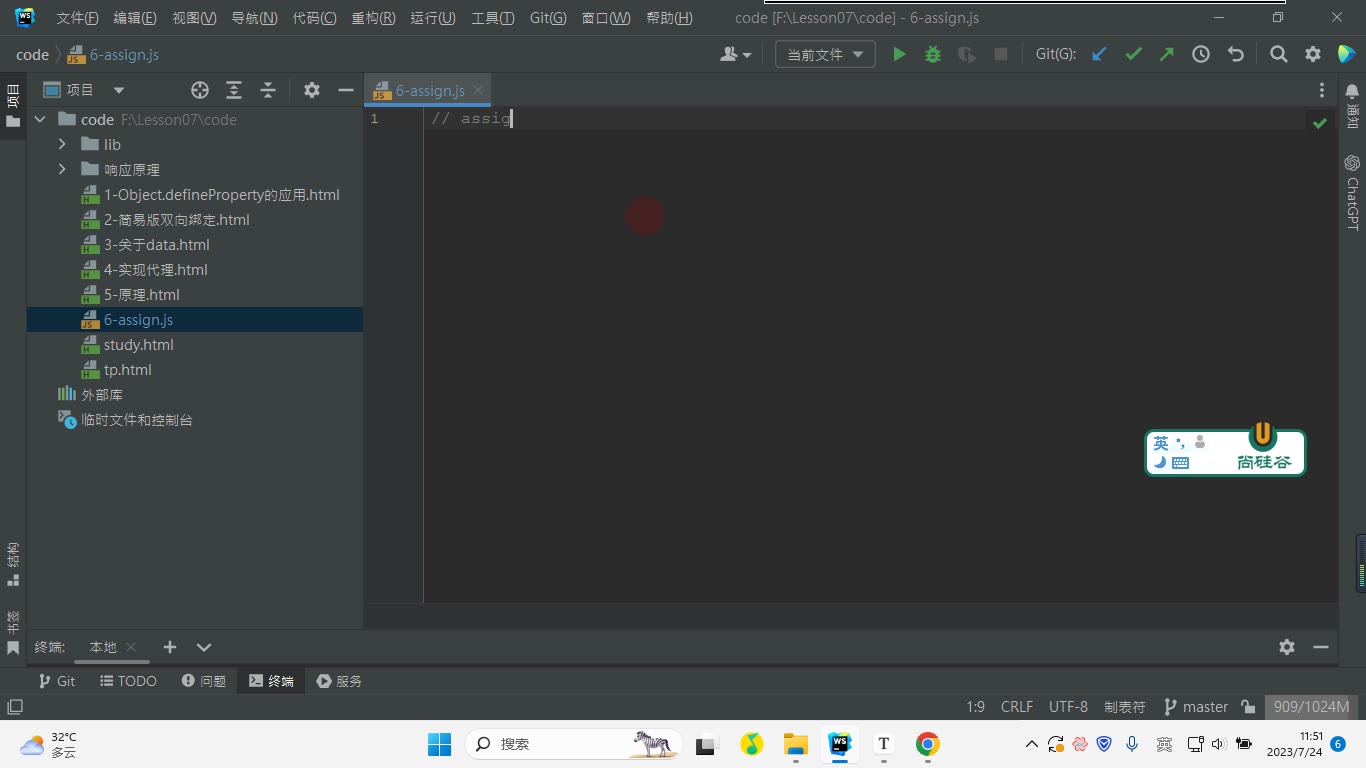The width and height of the screenshot is (1366, 768).
Task: Open the 当前文件 run configuration dropdown
Action: coord(825,55)
